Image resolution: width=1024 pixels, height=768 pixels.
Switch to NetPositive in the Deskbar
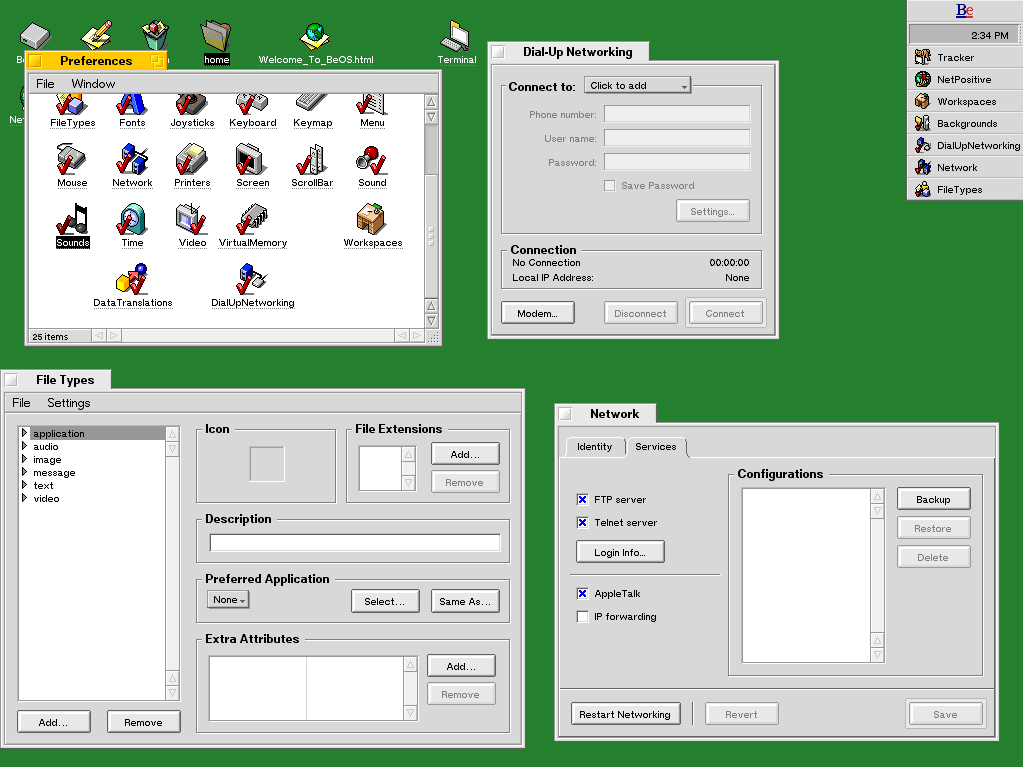(x=964, y=79)
